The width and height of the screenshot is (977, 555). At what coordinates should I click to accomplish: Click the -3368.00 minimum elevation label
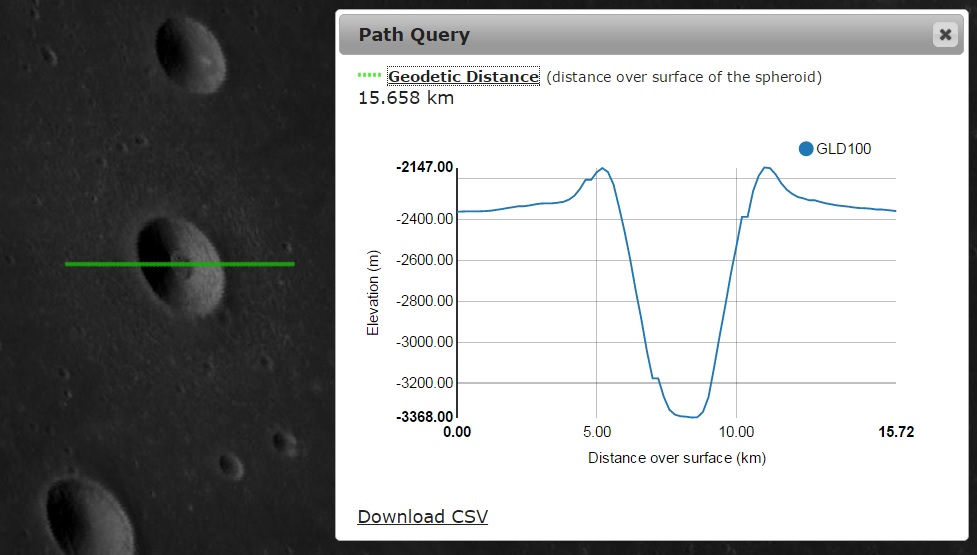[425, 416]
